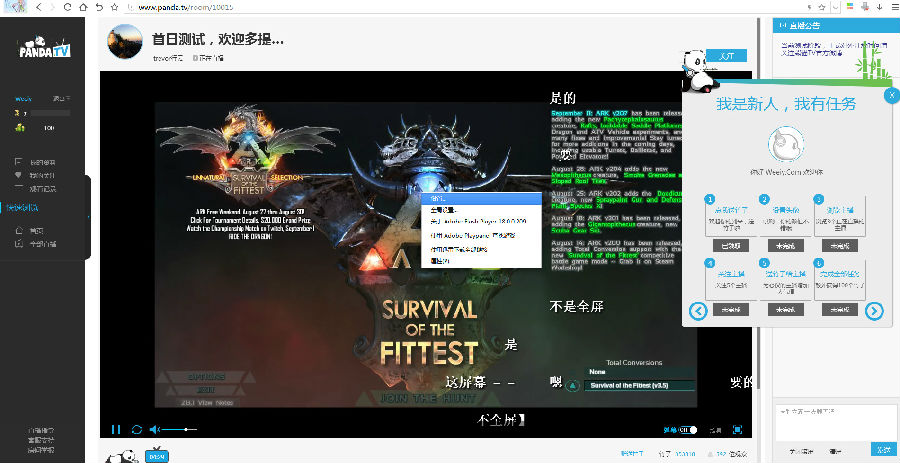Open task card number 5 in newcomer popup
The image size is (900, 463).
(785, 279)
